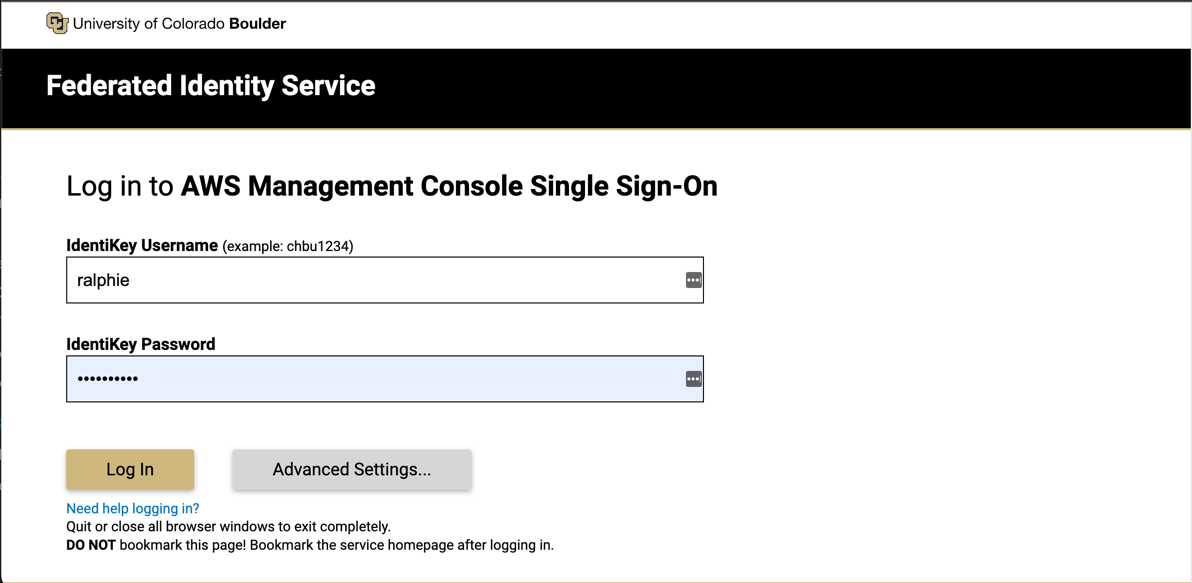Screen dimensions: 1192x583
Task: Click 'Quit or close all browser windows' text
Action: point(228,526)
